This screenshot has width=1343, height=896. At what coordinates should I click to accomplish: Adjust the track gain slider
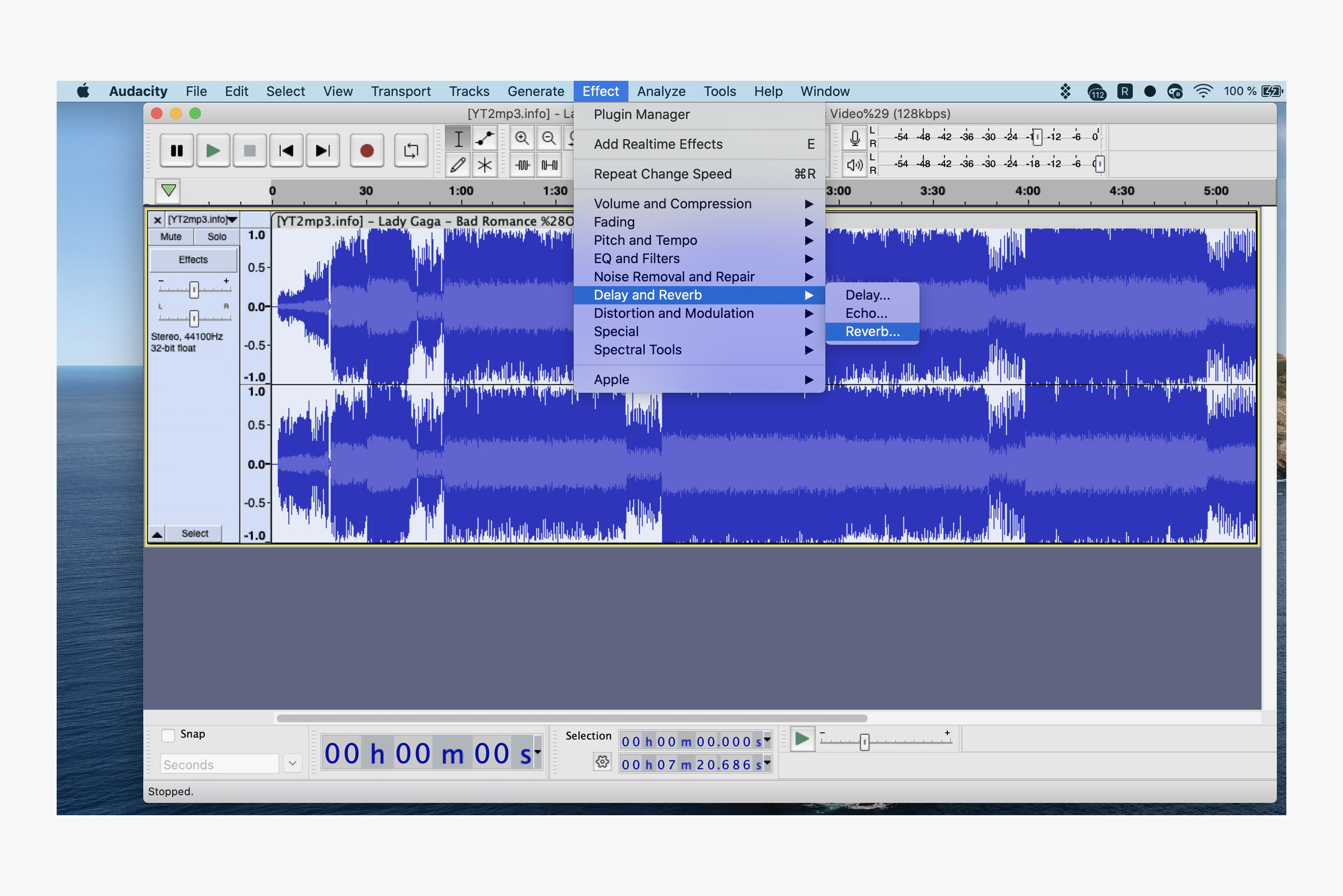pos(194,290)
